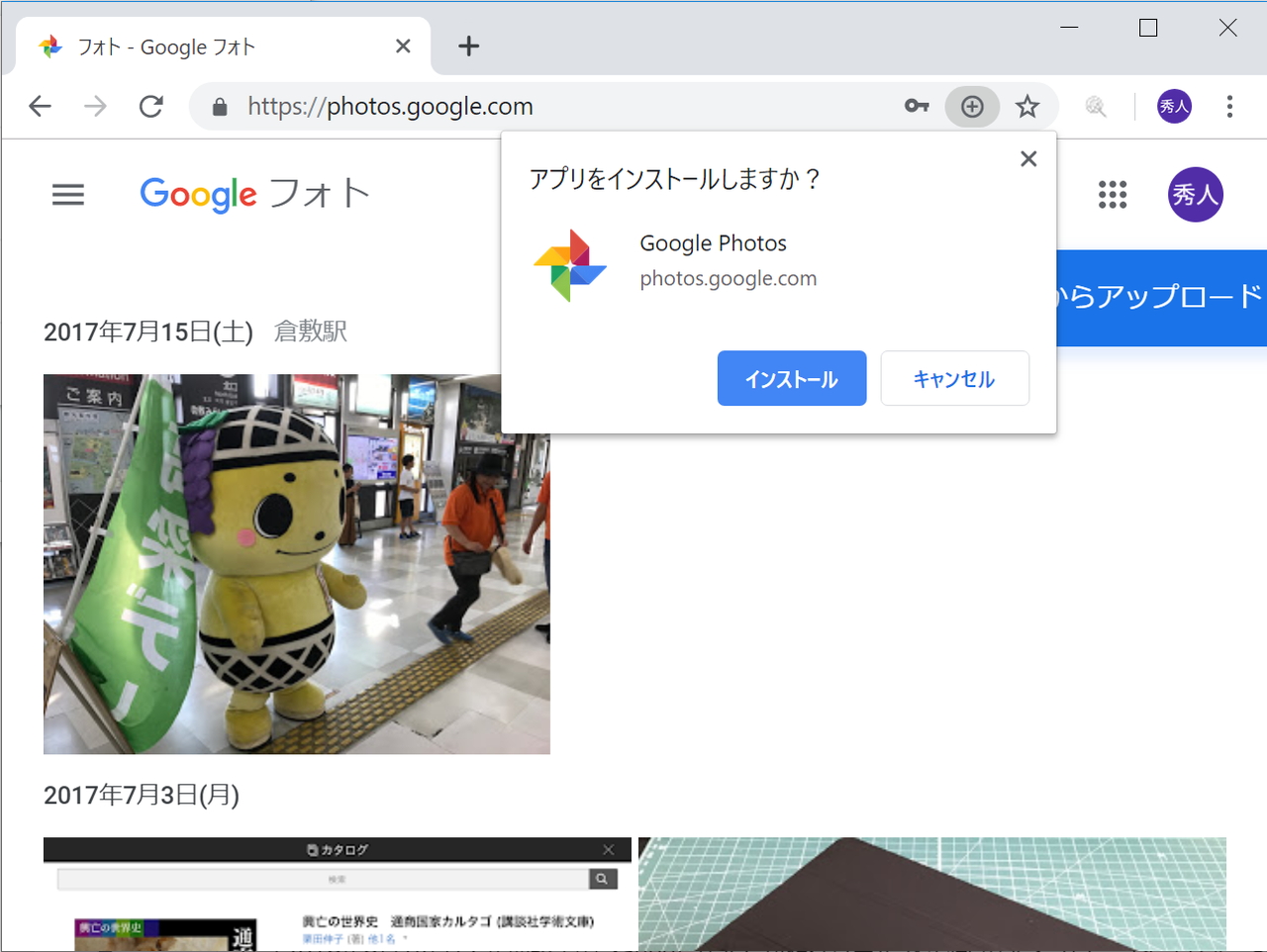Expand the 倉敷駅 location label

tap(309, 332)
